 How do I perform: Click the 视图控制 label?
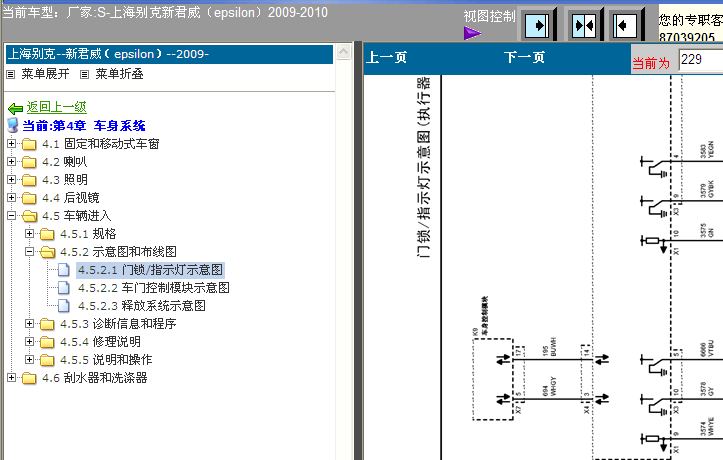489,17
